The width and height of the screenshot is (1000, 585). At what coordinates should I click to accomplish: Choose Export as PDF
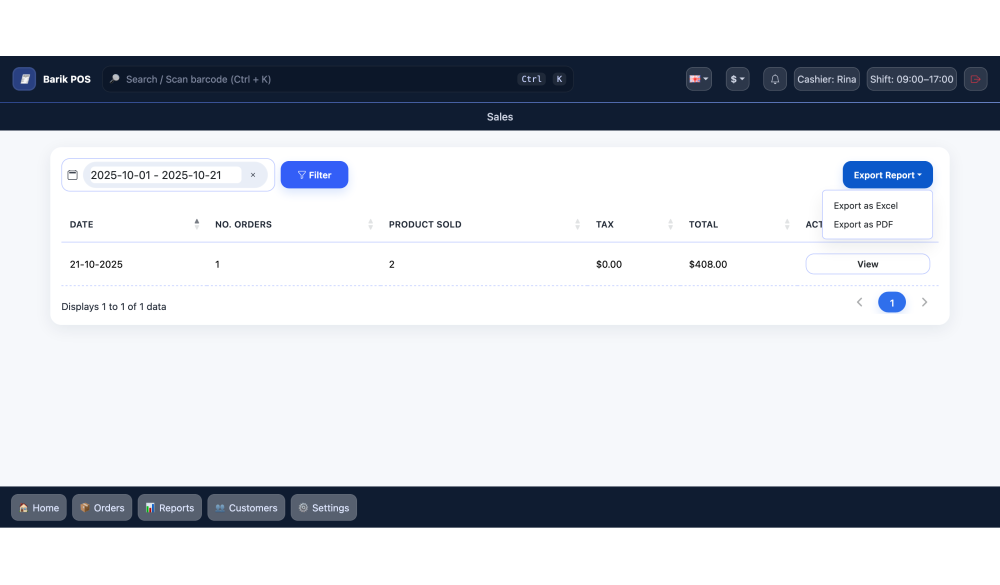[863, 225]
